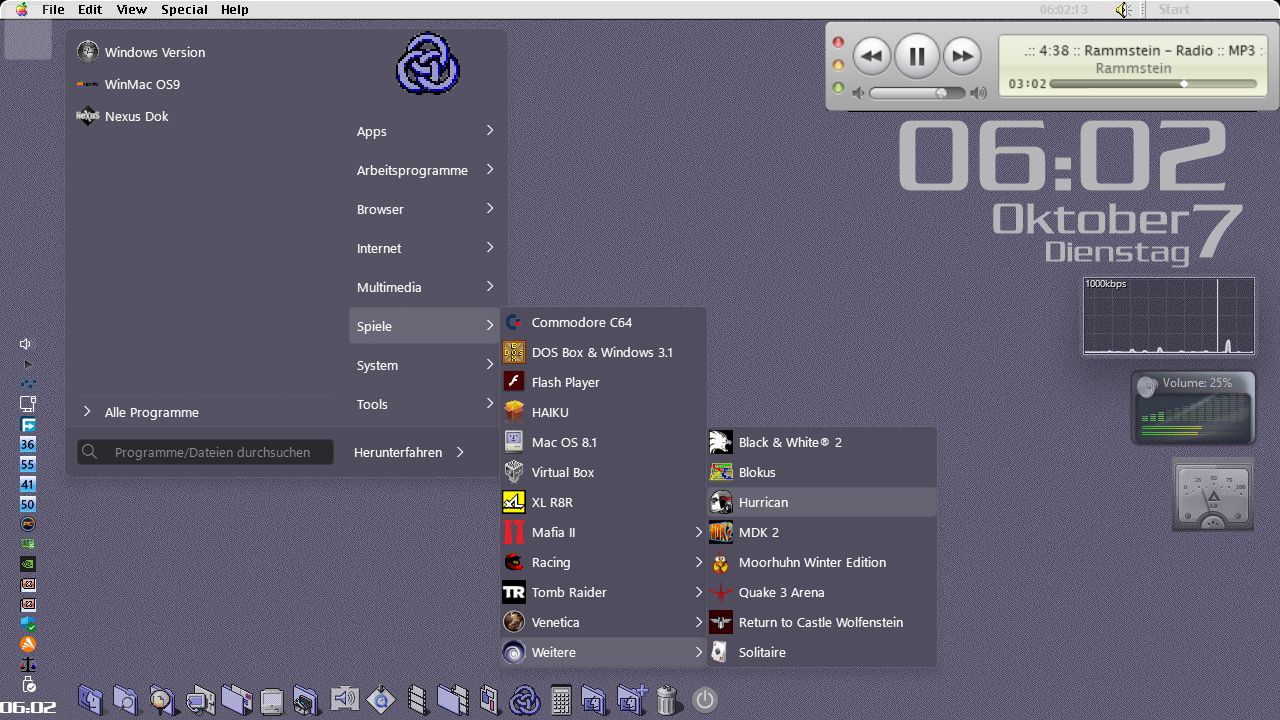Open the View menu

[x=131, y=9]
